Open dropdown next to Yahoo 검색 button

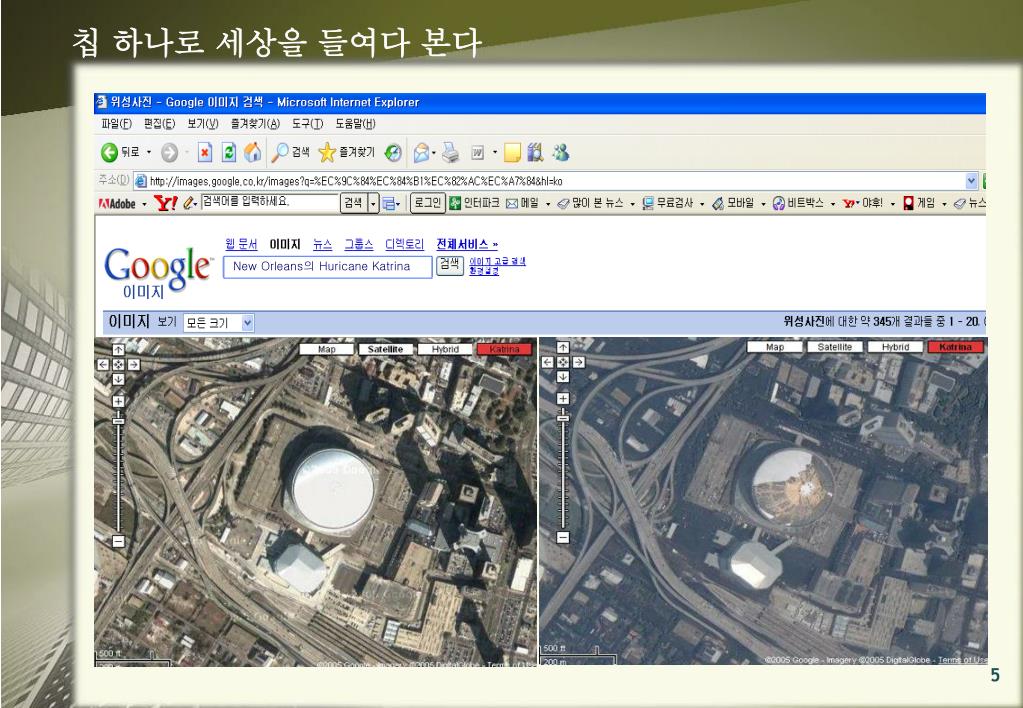coord(373,204)
